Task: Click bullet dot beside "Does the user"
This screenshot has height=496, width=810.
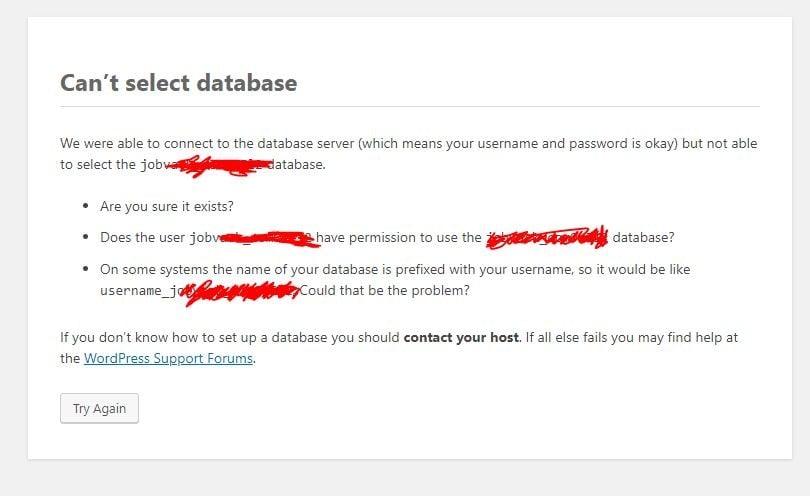Action: (85, 238)
